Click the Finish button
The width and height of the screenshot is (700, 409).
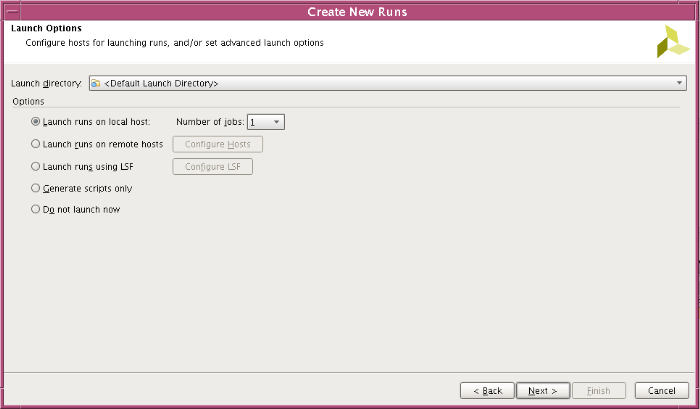pos(598,390)
